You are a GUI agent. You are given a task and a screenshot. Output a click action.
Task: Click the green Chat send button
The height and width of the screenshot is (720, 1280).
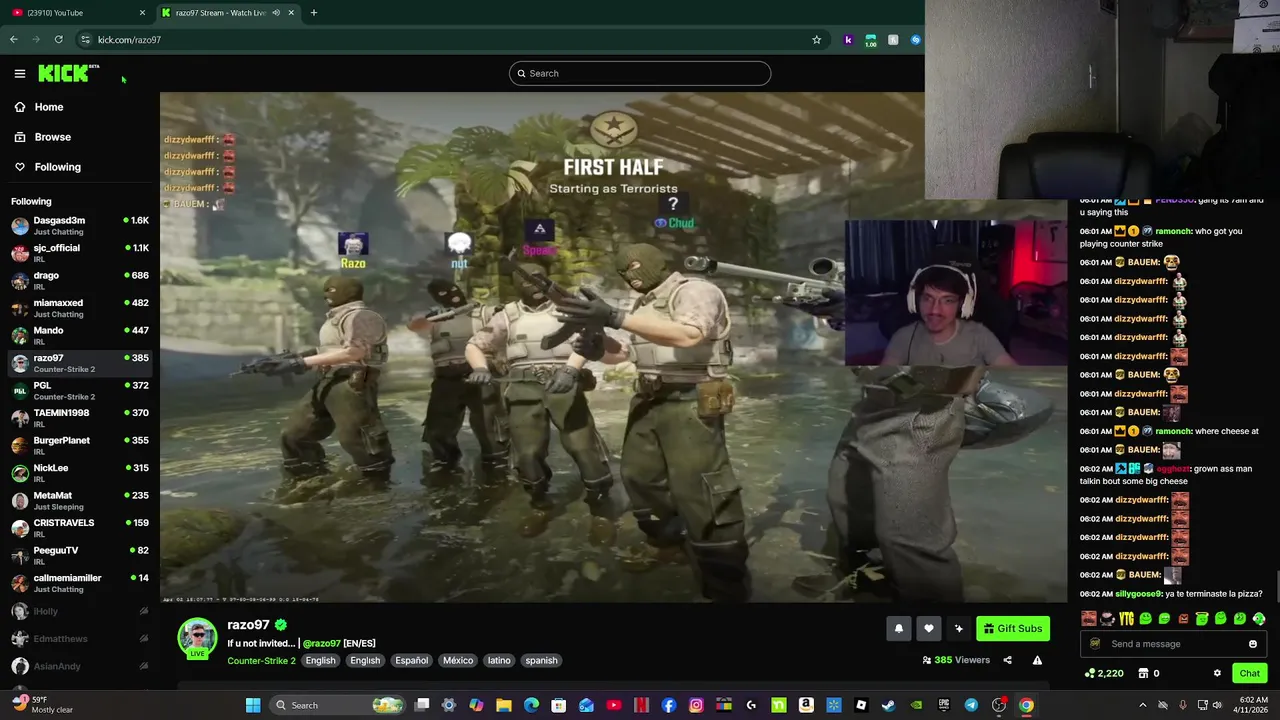tap(1249, 673)
